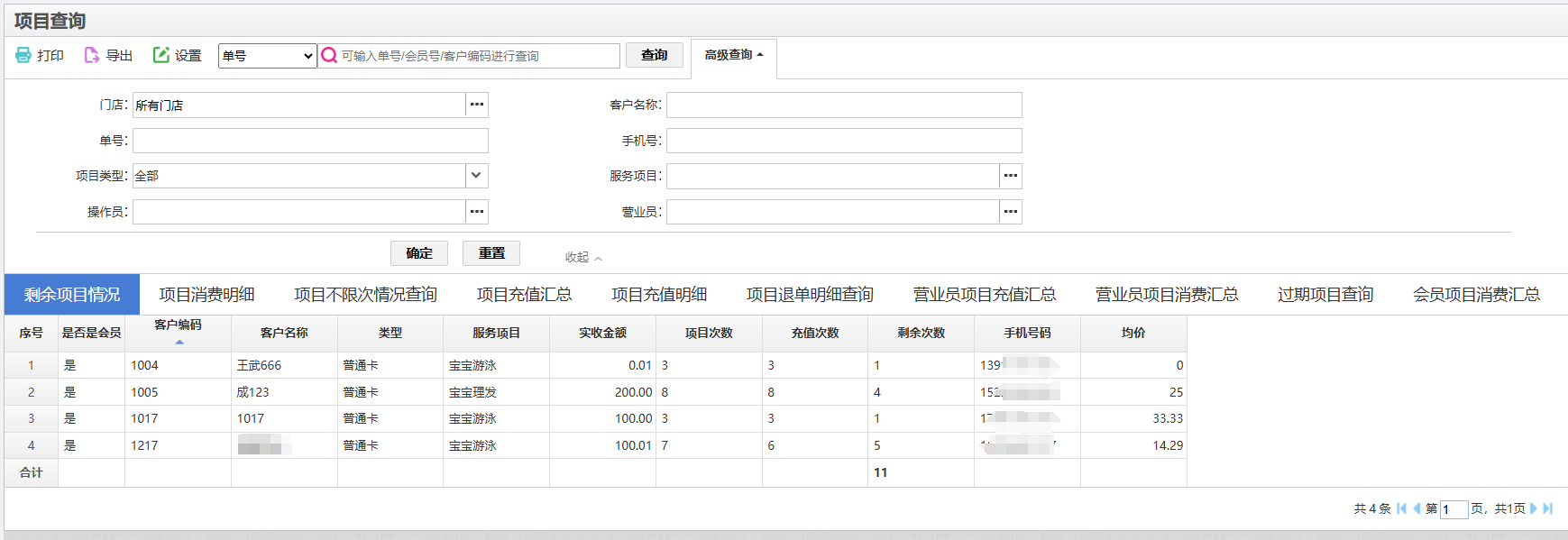Focus the 服务项目 input
This screenshot has height=540, width=1568.
click(x=833, y=176)
